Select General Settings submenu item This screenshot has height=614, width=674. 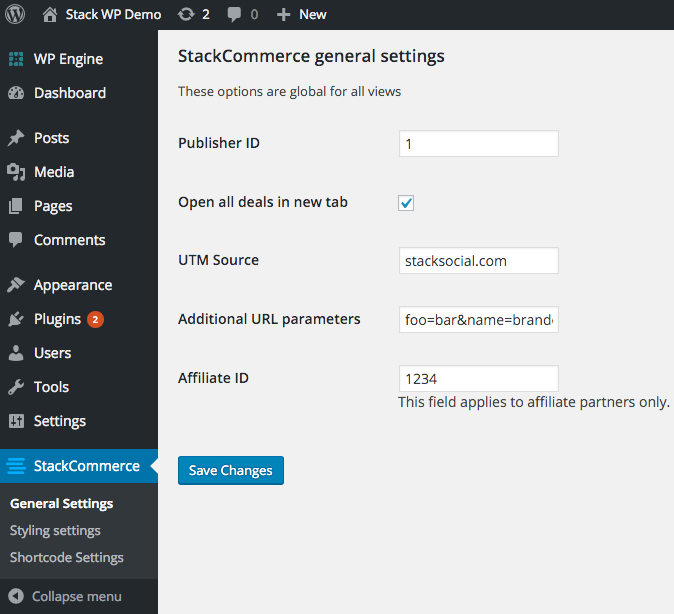pyautogui.click(x=61, y=504)
